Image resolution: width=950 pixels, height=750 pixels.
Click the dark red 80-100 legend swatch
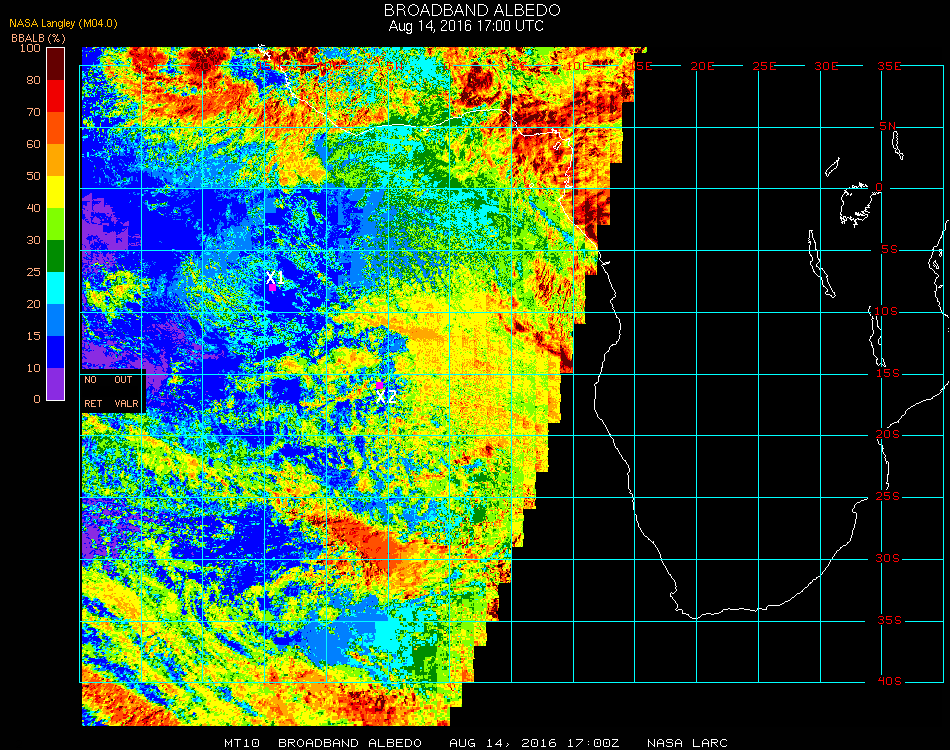pos(55,64)
